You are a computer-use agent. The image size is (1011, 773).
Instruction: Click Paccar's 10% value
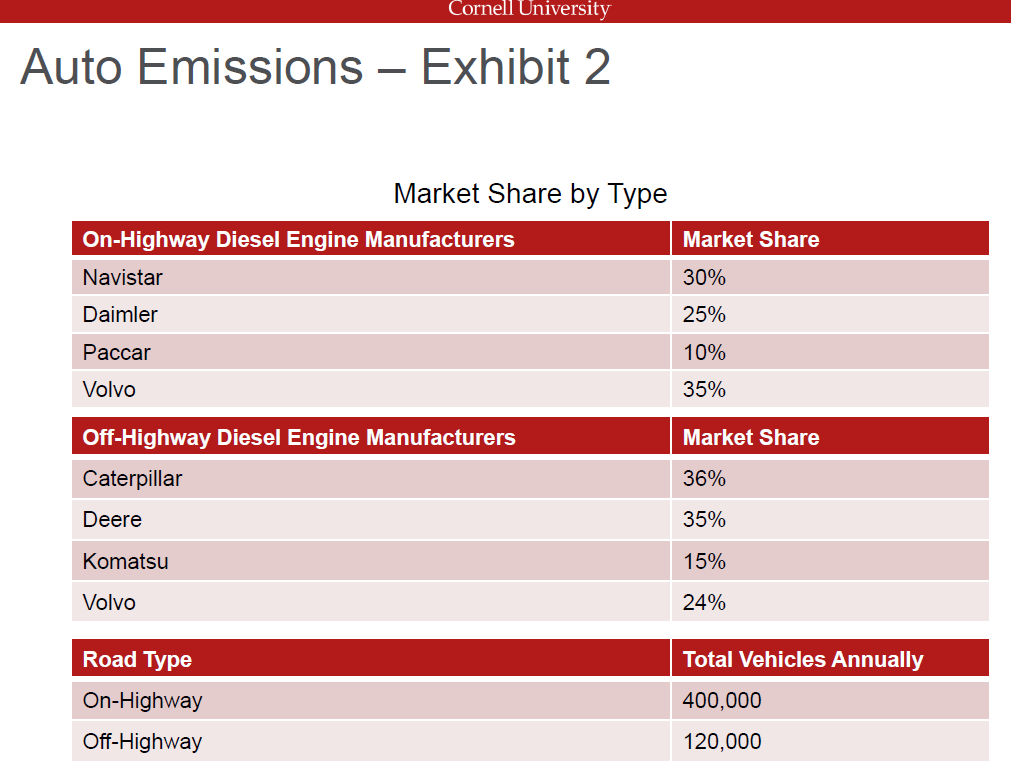[x=704, y=352]
